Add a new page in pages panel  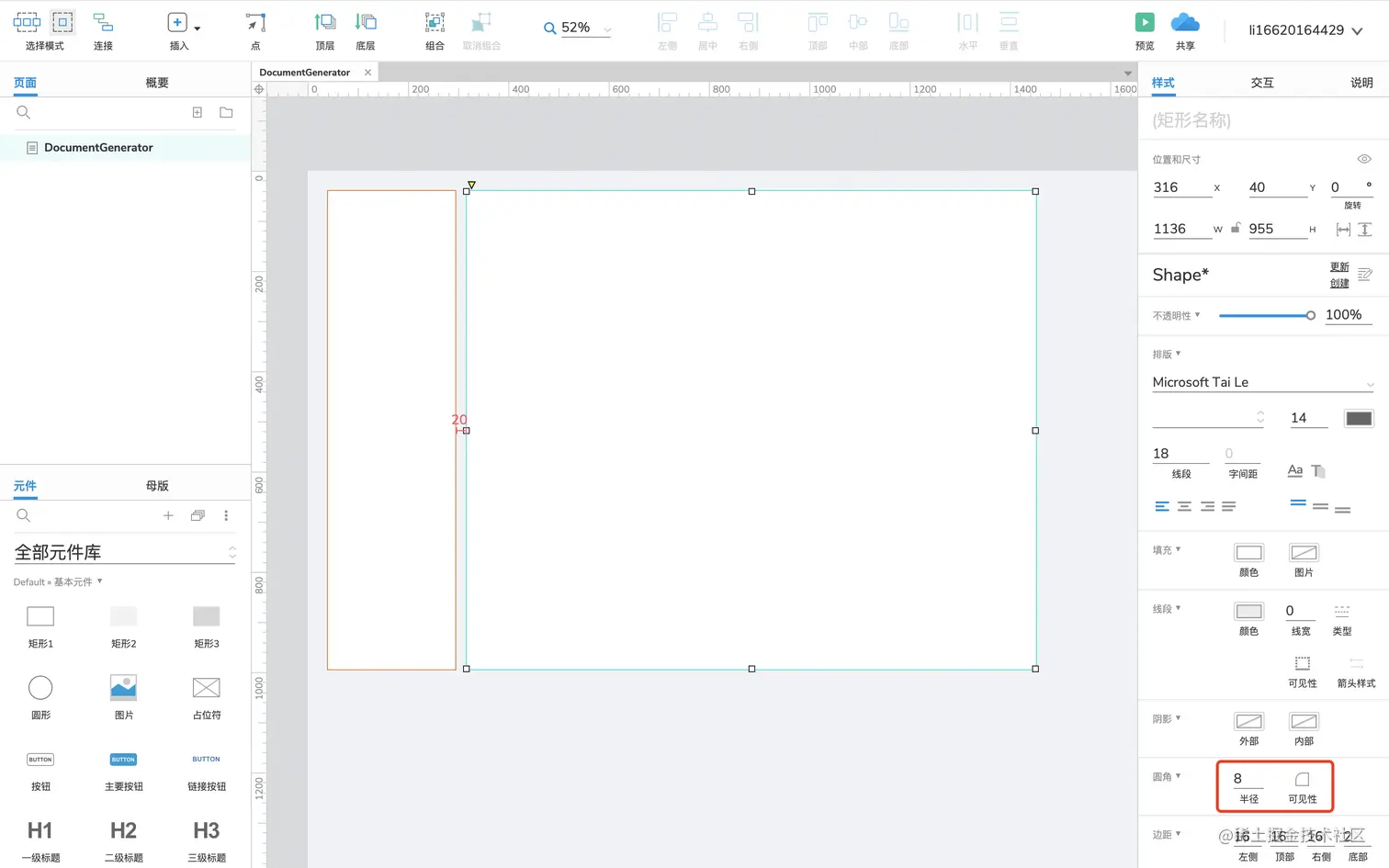[197, 112]
